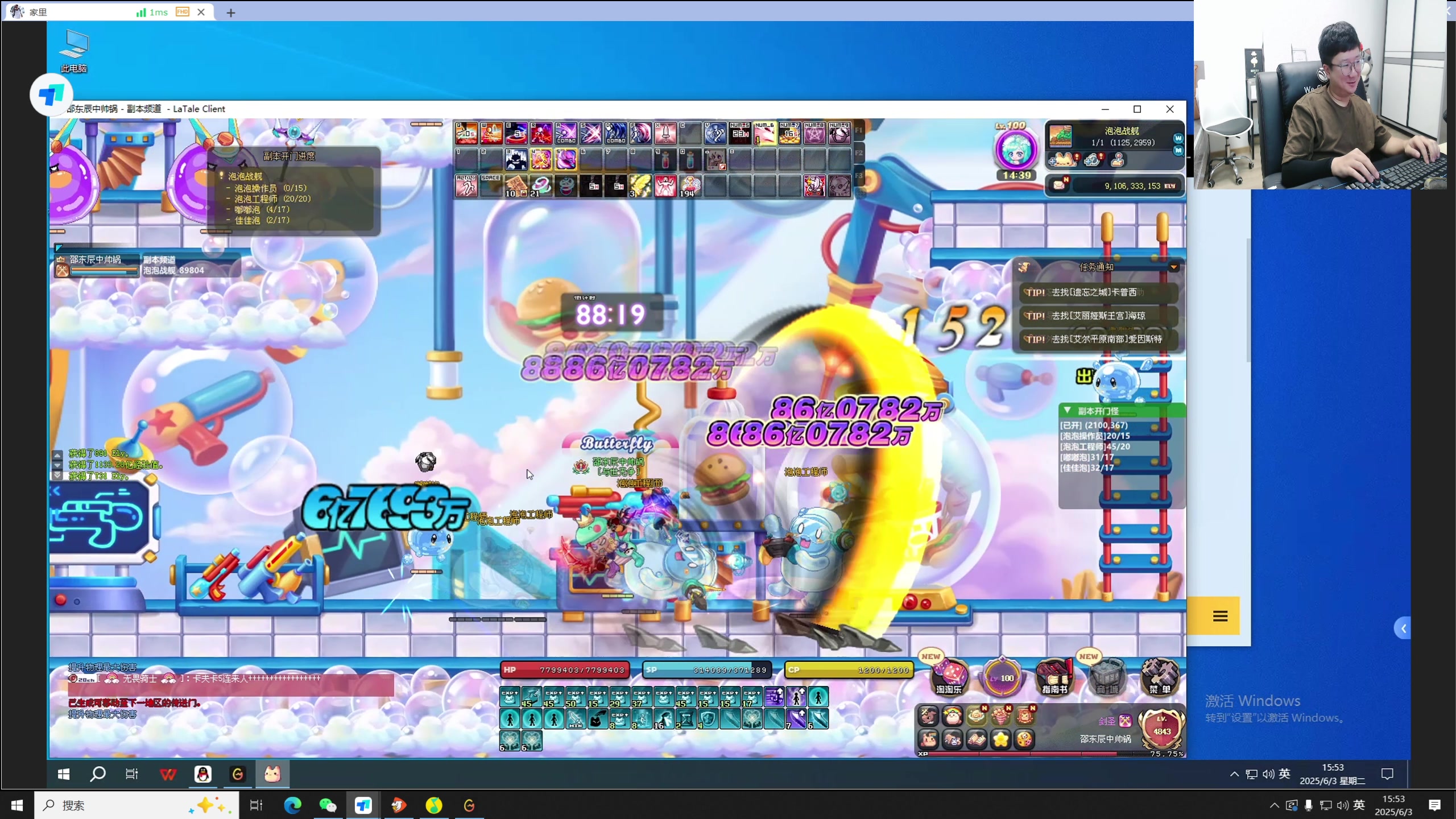Close the 家里 remote session tab
This screenshot has width=1456, height=819.
(201, 12)
